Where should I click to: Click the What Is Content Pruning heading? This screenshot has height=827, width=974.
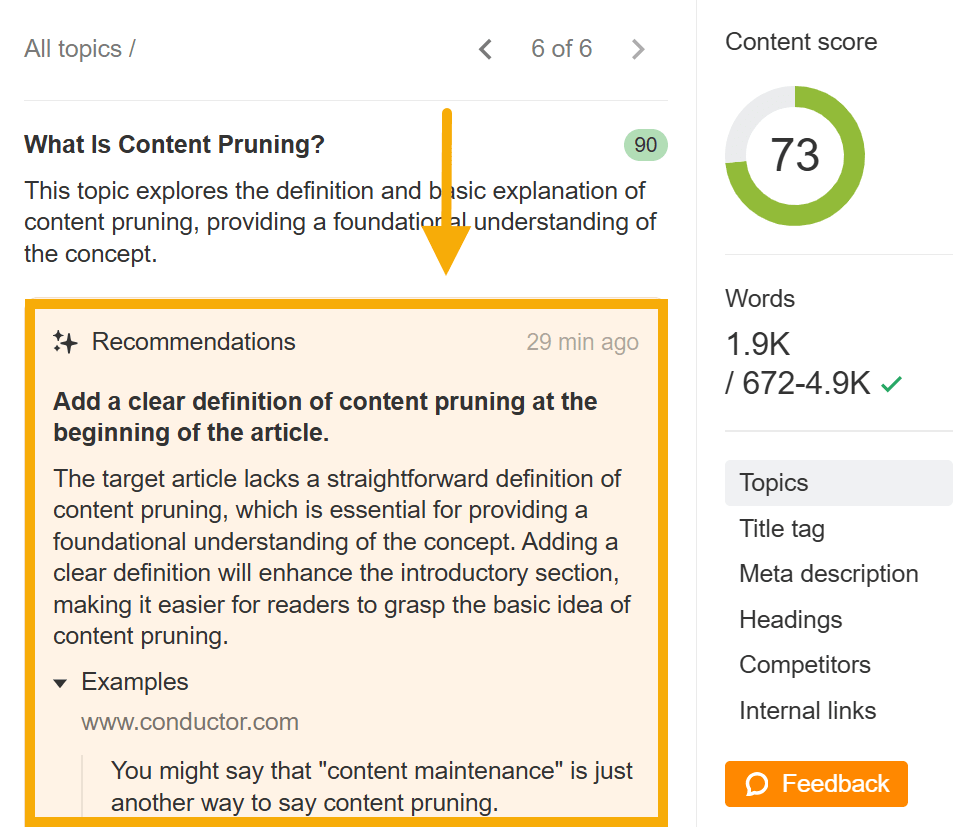pos(174,145)
